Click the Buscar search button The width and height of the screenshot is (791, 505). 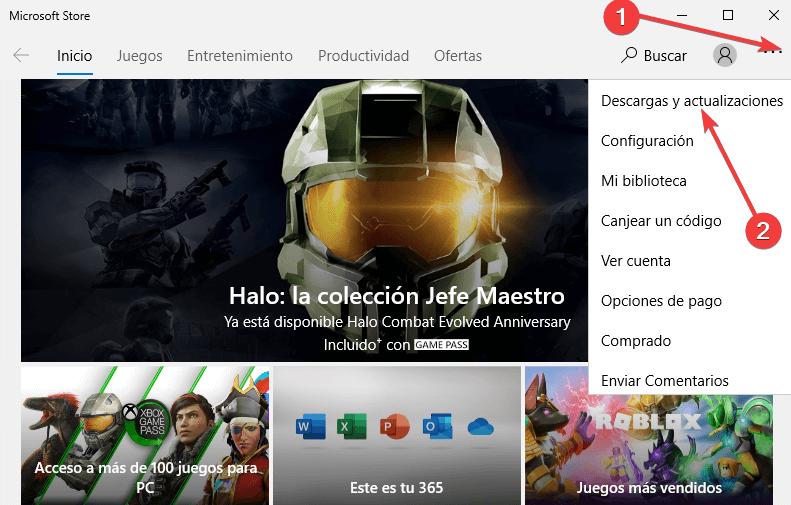(x=654, y=55)
